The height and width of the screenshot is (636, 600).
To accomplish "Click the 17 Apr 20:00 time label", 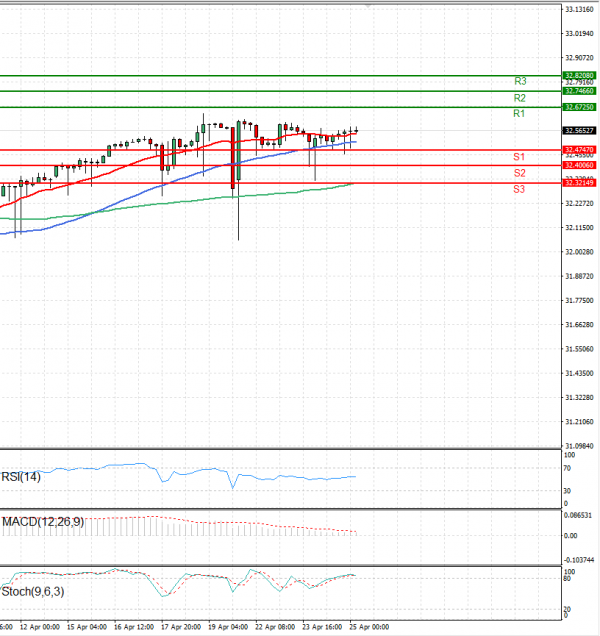I will (x=181, y=627).
